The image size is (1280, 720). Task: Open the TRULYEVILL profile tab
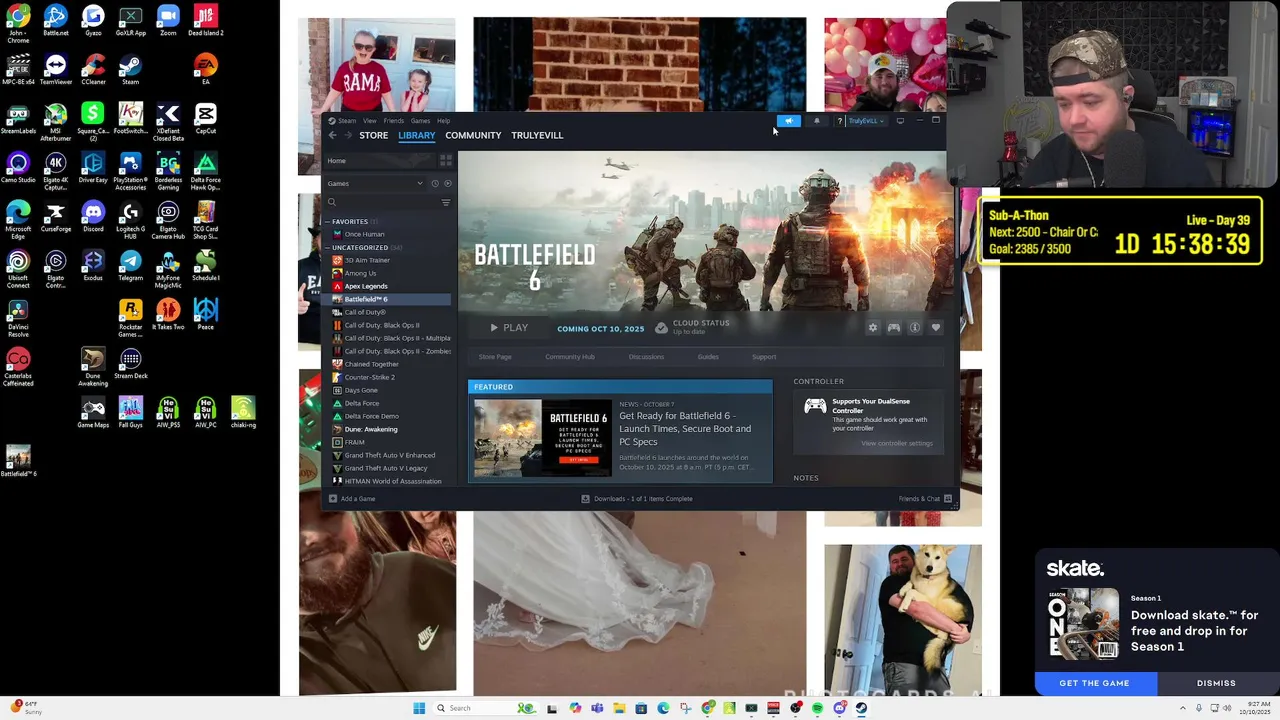tap(537, 135)
